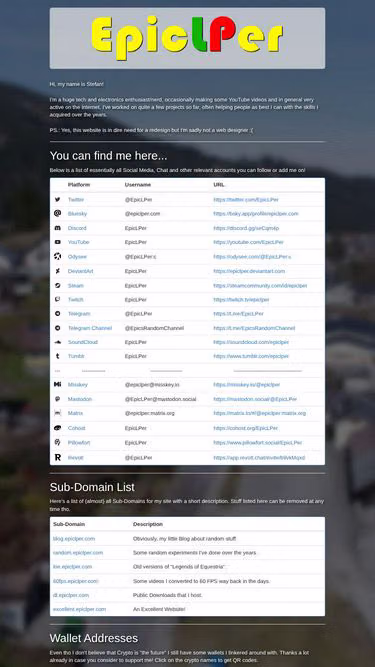Click the Discord logo icon

tap(57, 228)
